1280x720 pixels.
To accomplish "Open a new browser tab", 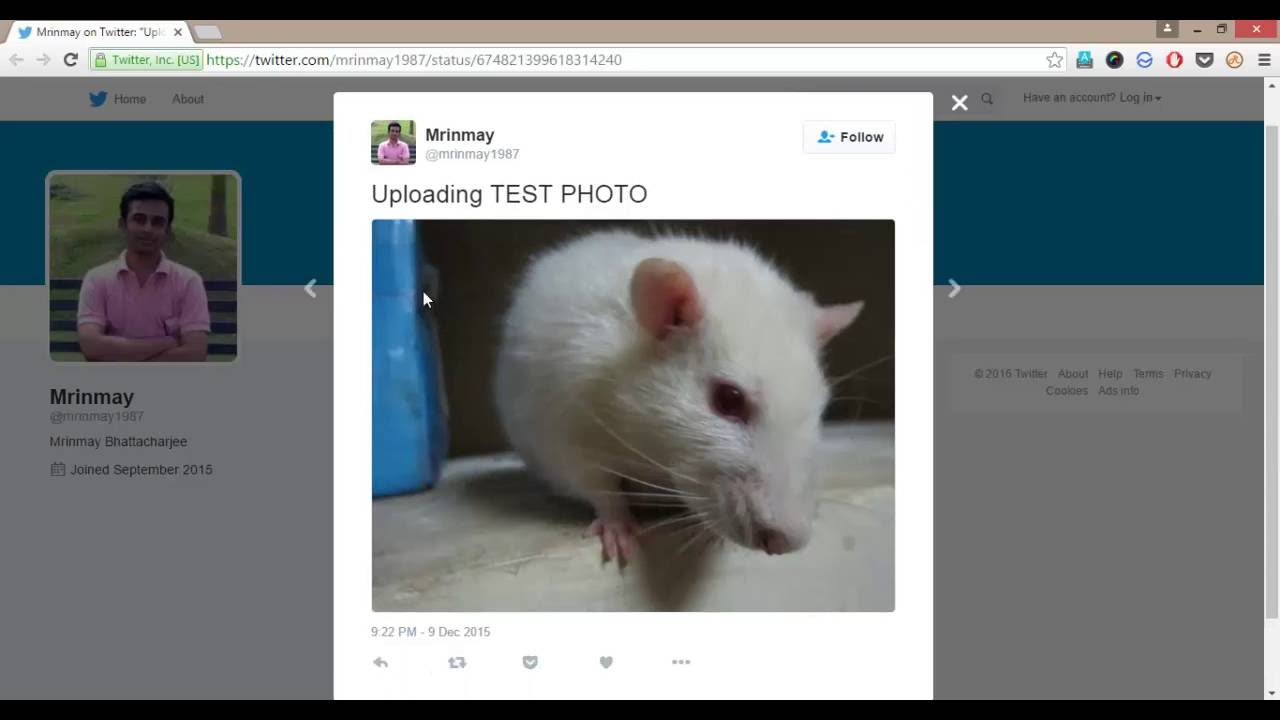I will (x=207, y=32).
